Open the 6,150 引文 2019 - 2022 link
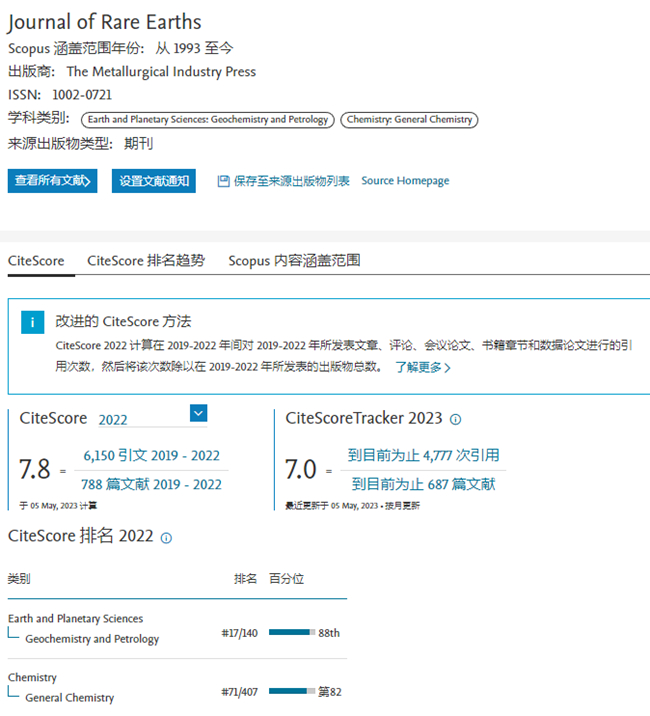 click(x=151, y=455)
